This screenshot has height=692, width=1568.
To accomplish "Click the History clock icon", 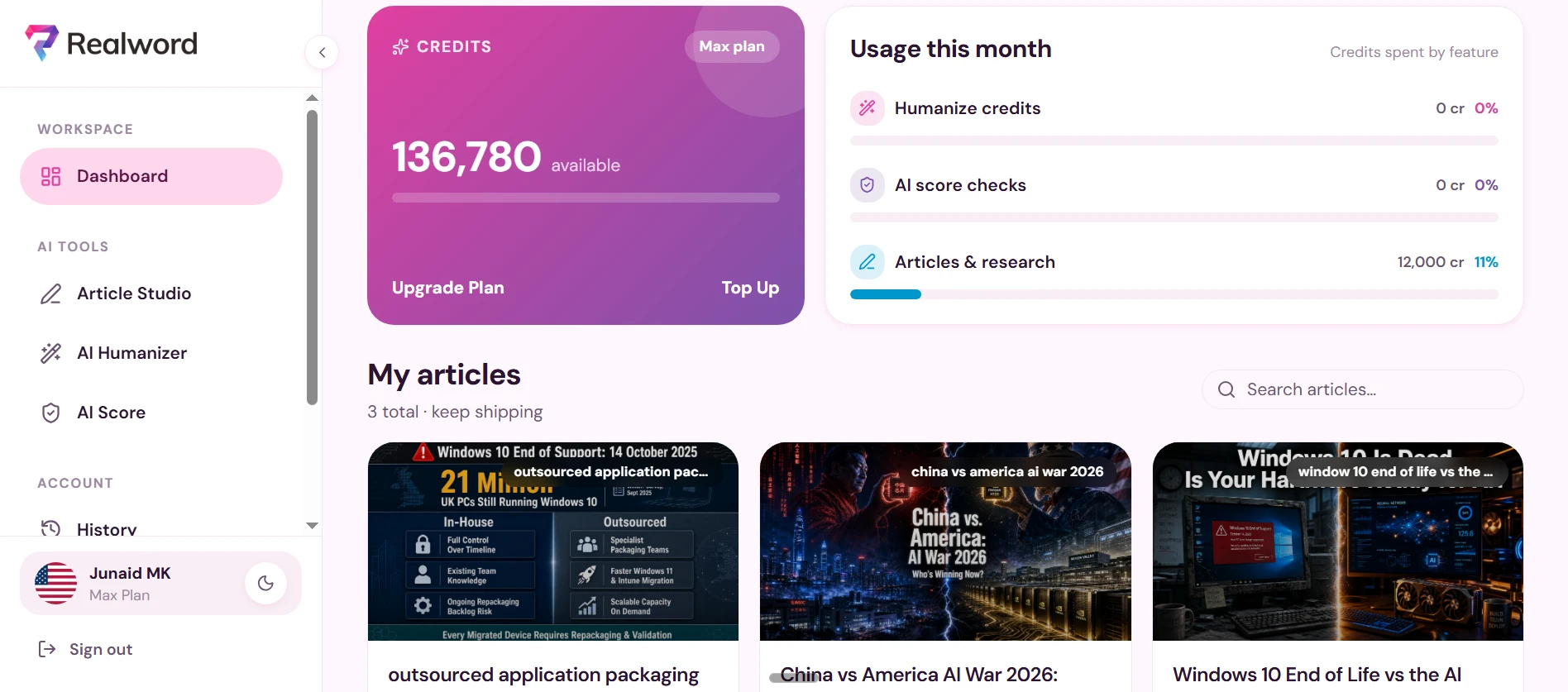I will (x=51, y=528).
